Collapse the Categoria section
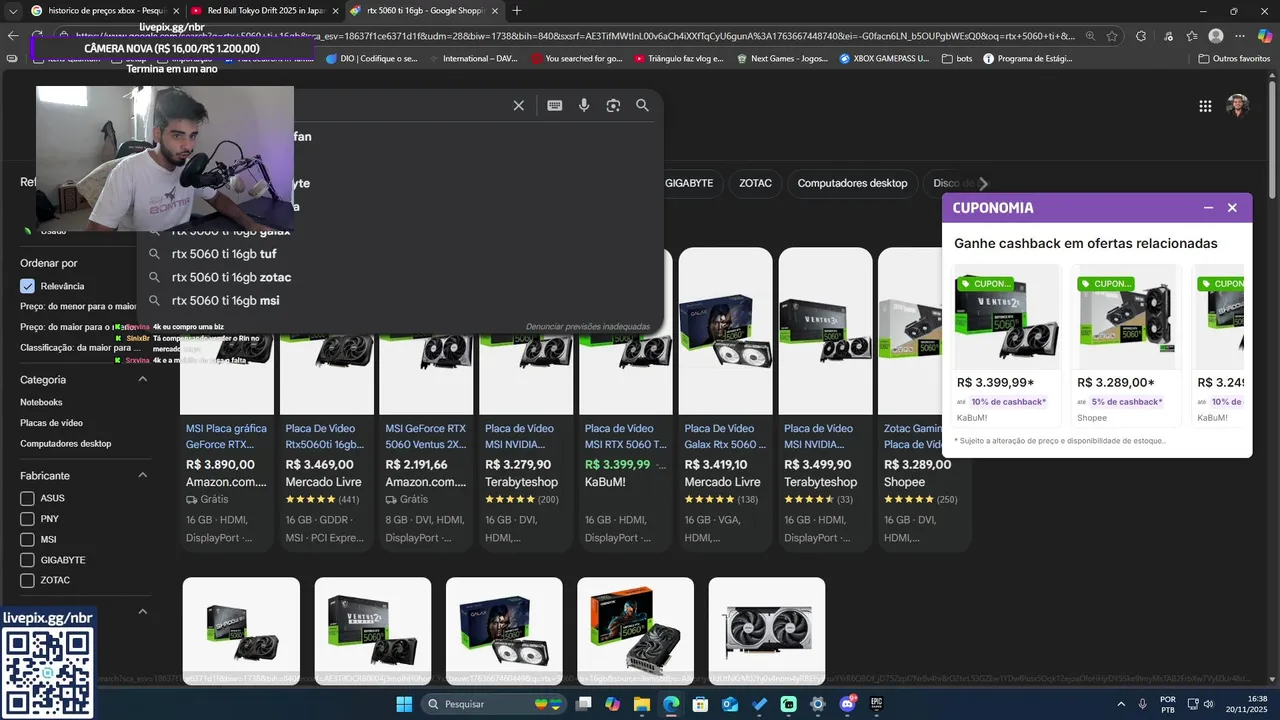 pos(142,379)
